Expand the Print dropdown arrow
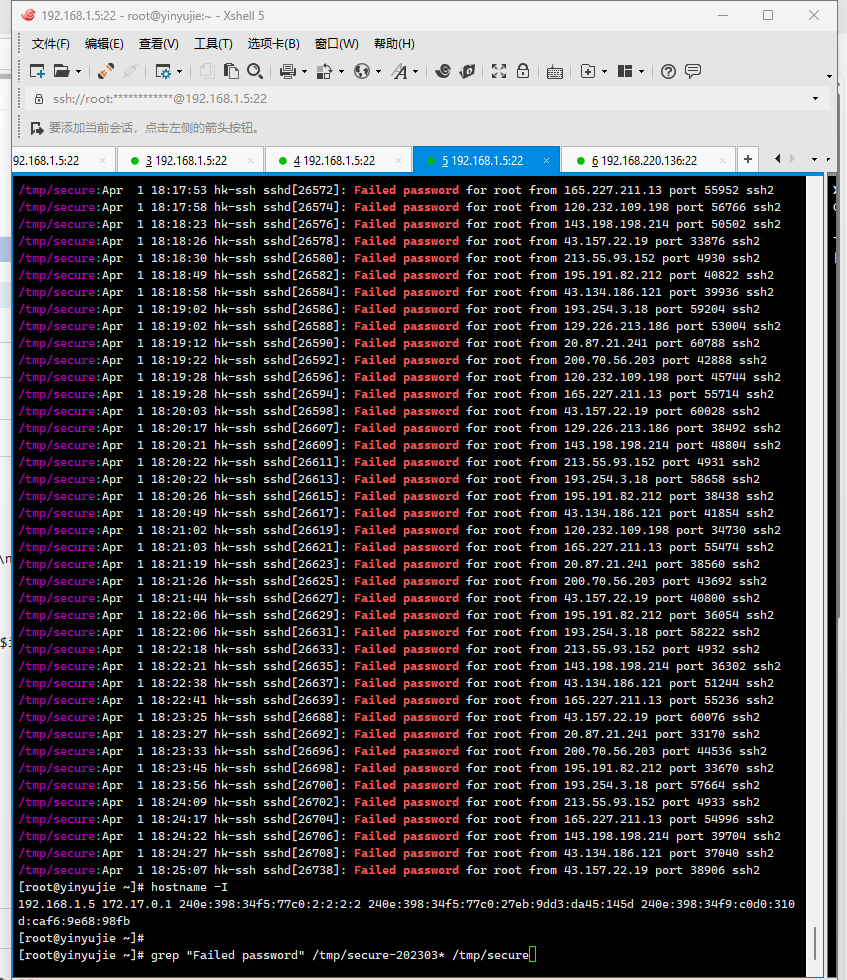Viewport: 847px width, 980px height. (304, 72)
